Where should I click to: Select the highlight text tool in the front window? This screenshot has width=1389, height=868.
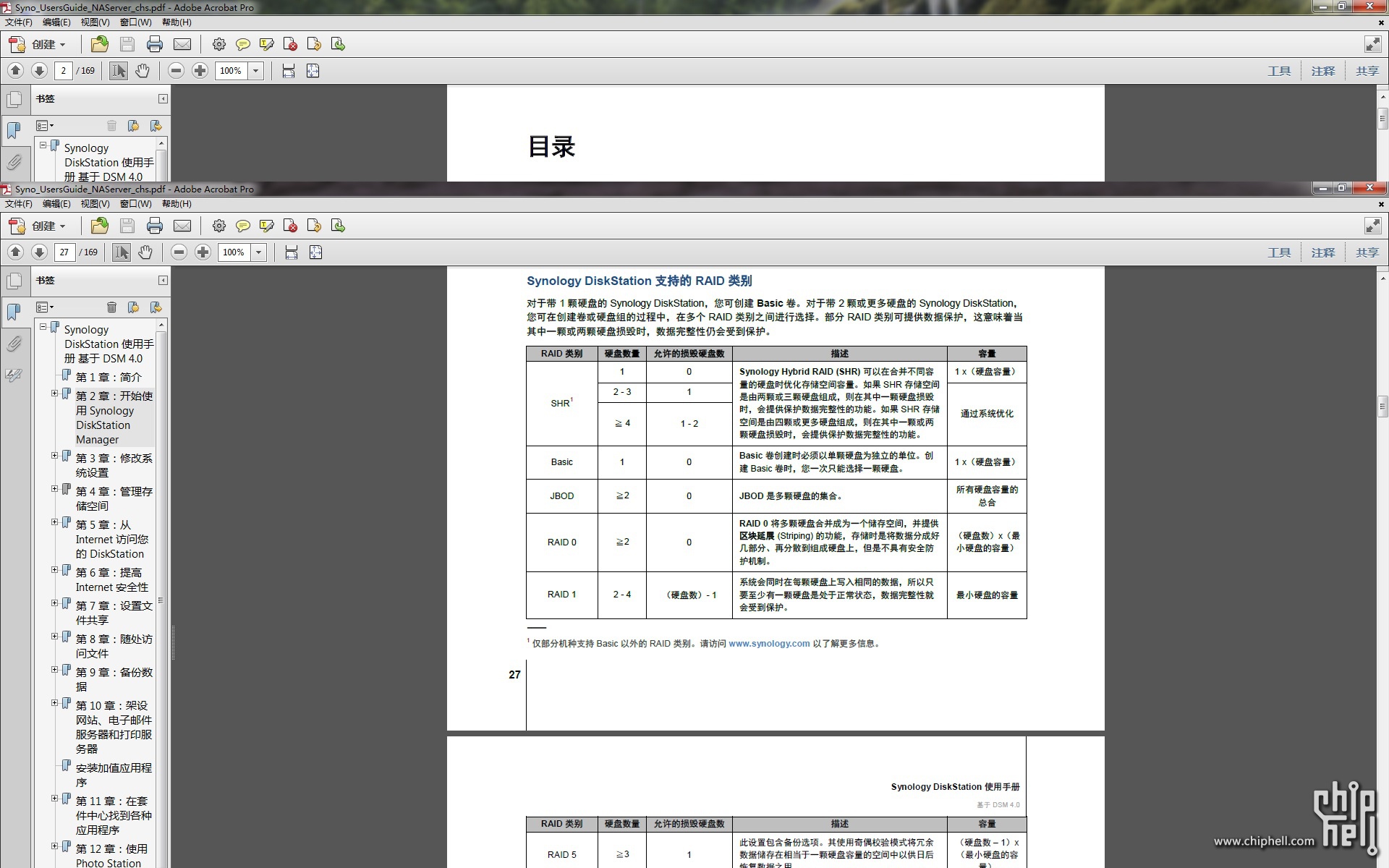[267, 226]
